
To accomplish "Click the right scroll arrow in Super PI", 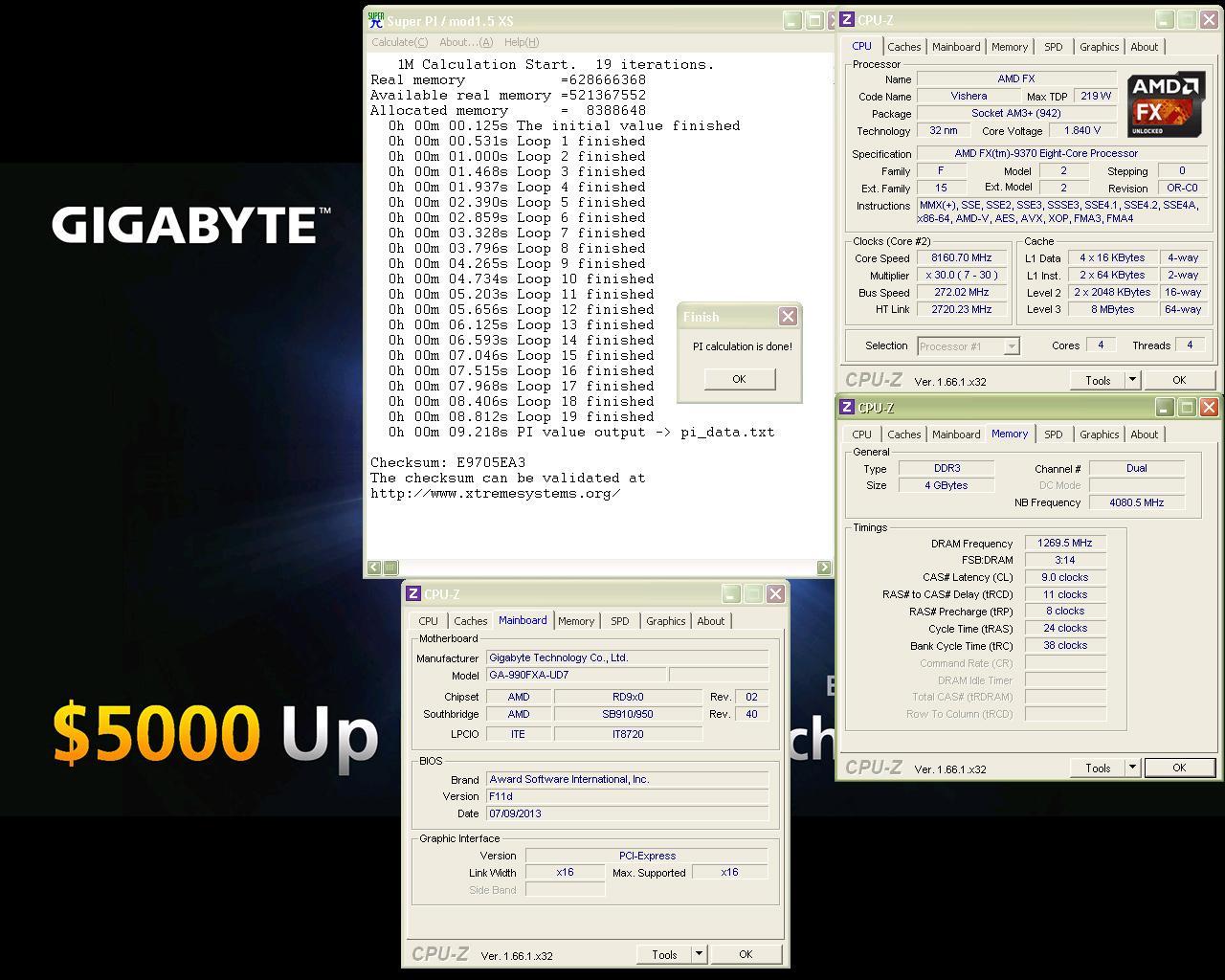I will 824,568.
